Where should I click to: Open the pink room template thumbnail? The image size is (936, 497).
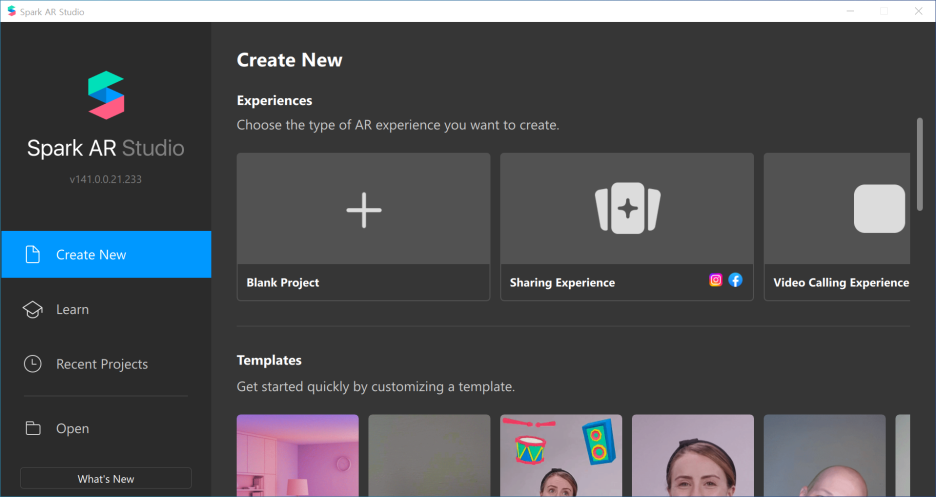click(298, 456)
